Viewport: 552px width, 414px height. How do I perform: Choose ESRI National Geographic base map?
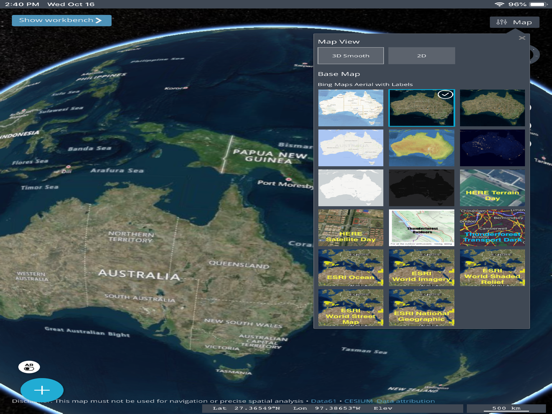[421, 307]
